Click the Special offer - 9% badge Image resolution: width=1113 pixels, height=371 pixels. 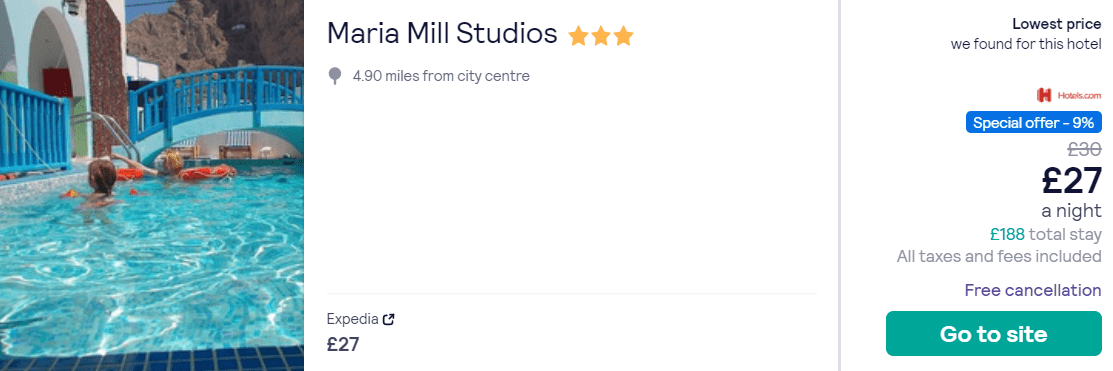pos(1034,122)
